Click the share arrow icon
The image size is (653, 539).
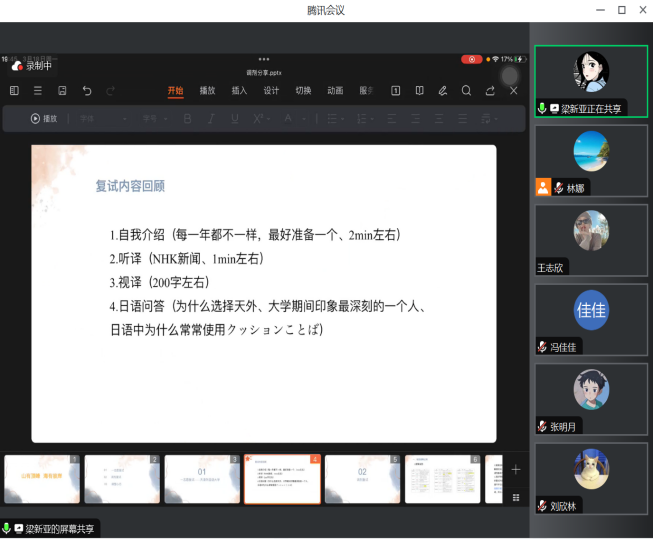tap(490, 91)
